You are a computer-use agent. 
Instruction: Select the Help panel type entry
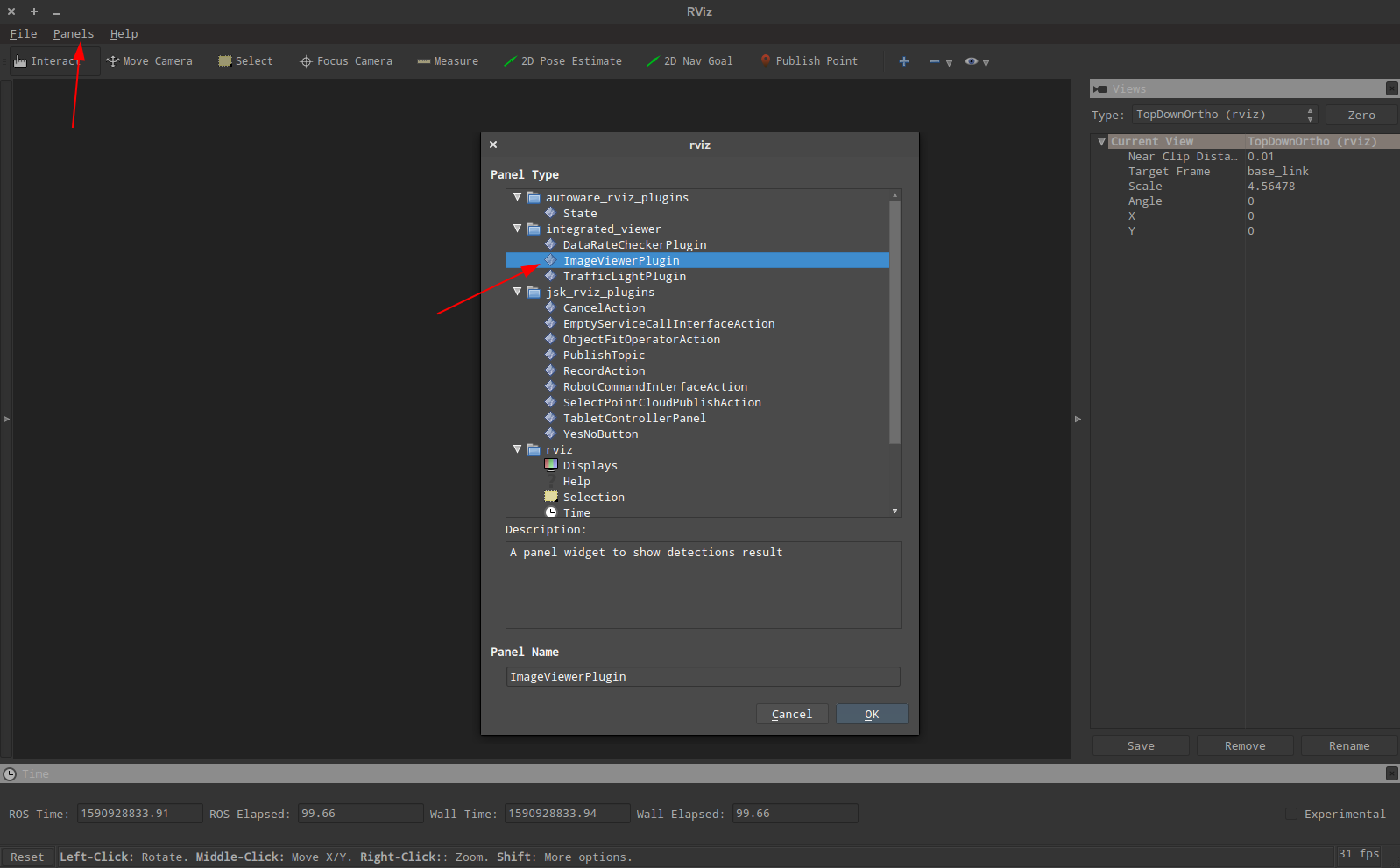(576, 482)
